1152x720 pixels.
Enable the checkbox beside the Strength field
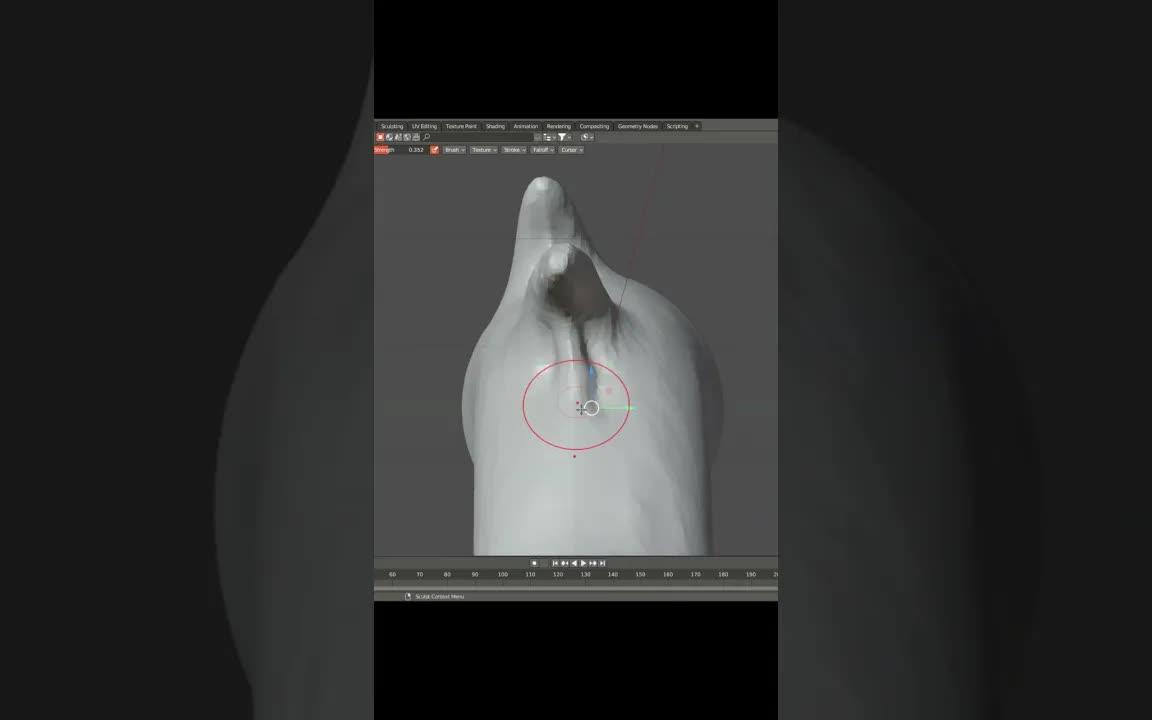[434, 150]
